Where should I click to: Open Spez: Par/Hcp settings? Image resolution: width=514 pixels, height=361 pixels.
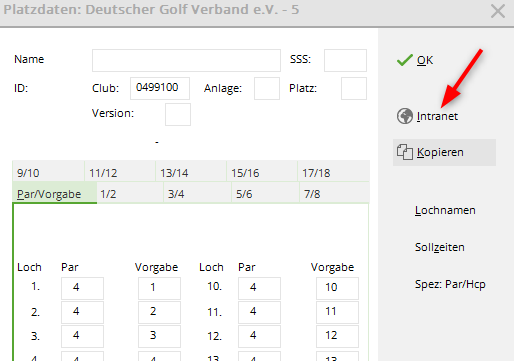(450, 284)
